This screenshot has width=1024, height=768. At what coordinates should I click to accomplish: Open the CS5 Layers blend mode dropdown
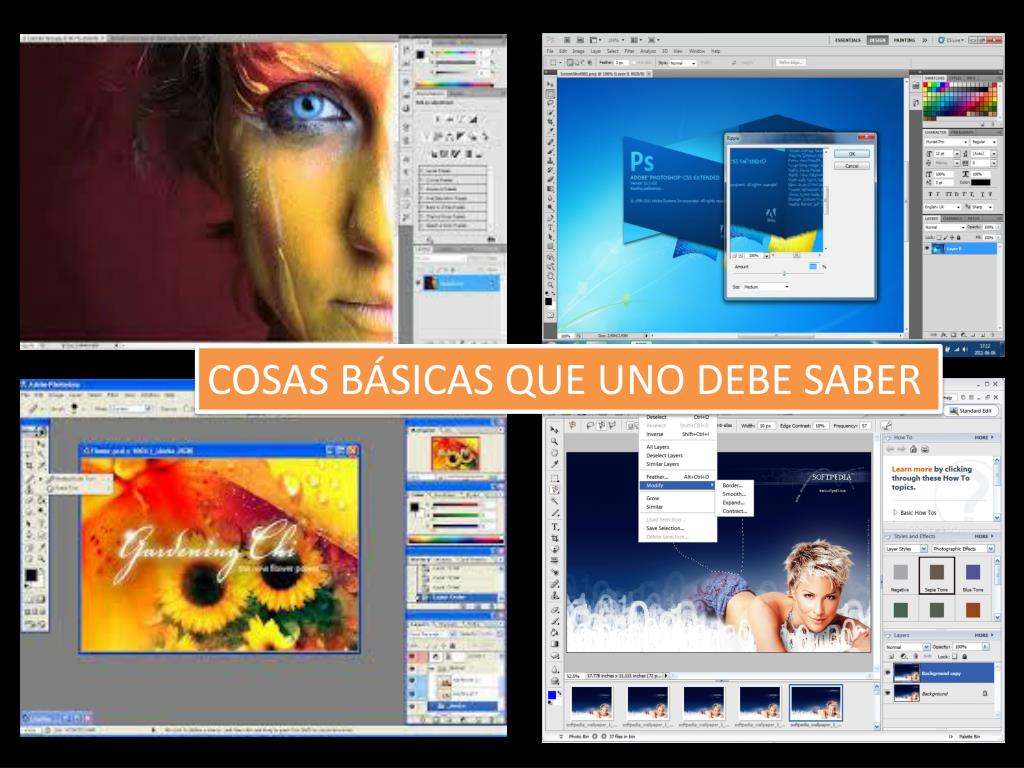[x=944, y=227]
